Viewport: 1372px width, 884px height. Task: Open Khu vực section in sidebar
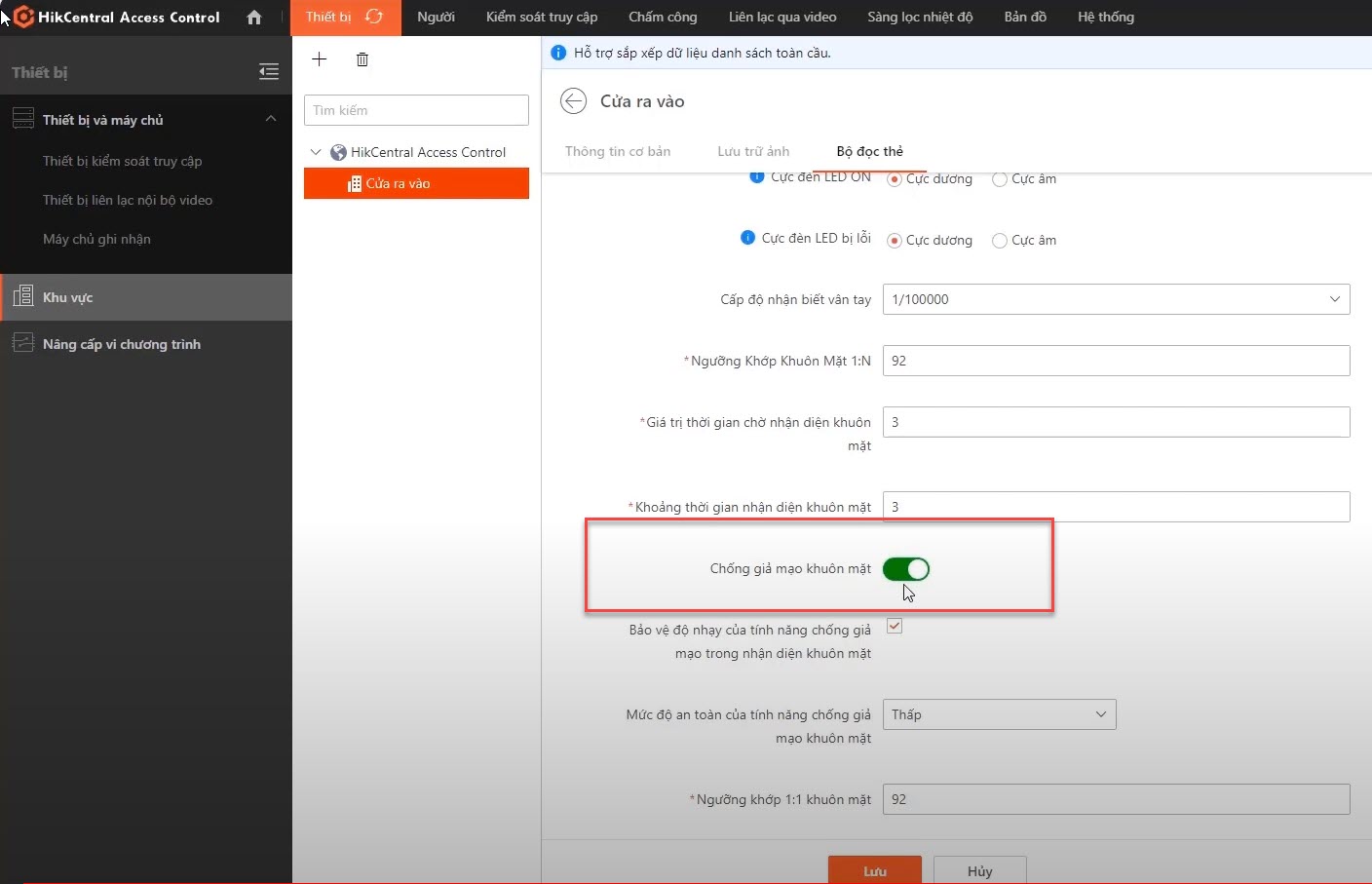[146, 297]
